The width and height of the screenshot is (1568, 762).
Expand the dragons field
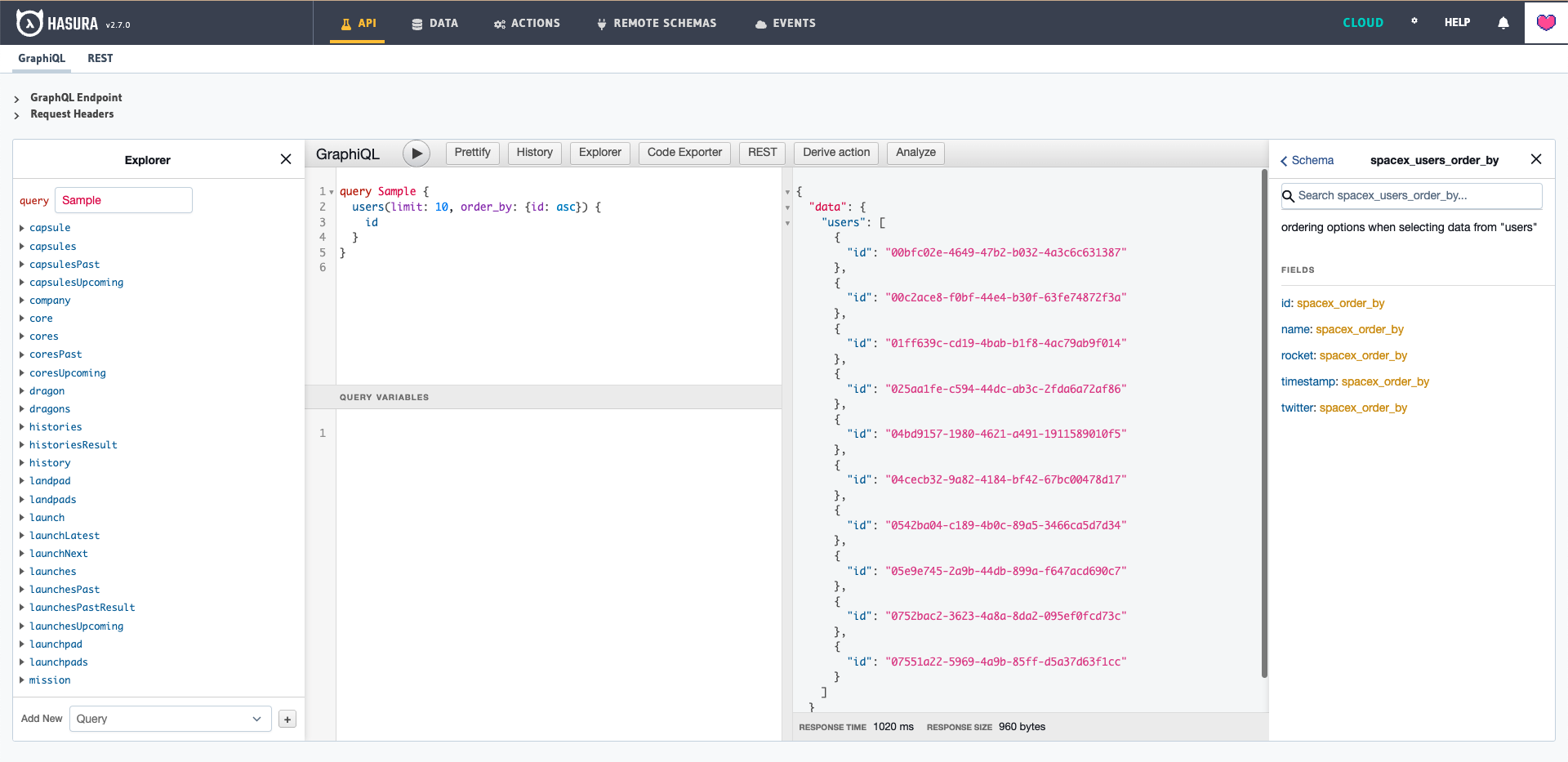pos(45,409)
